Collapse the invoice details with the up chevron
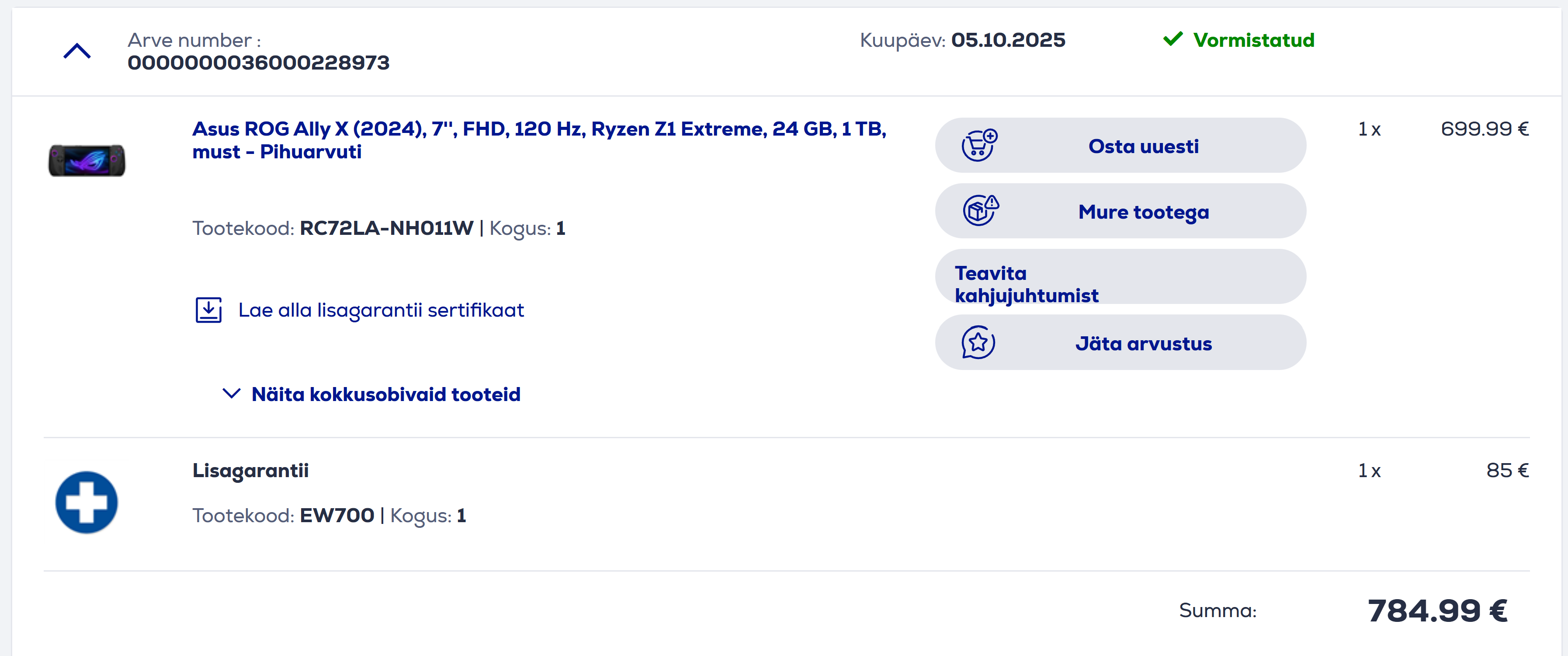Screen dimensions: 1568x656 77,51
